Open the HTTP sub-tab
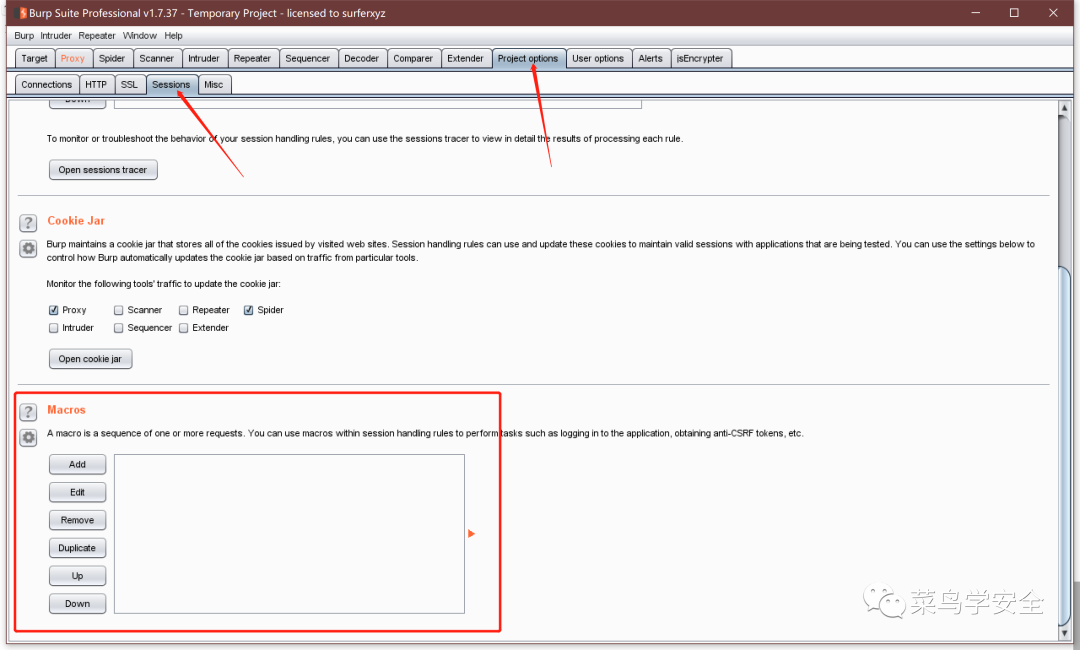 [x=96, y=85]
